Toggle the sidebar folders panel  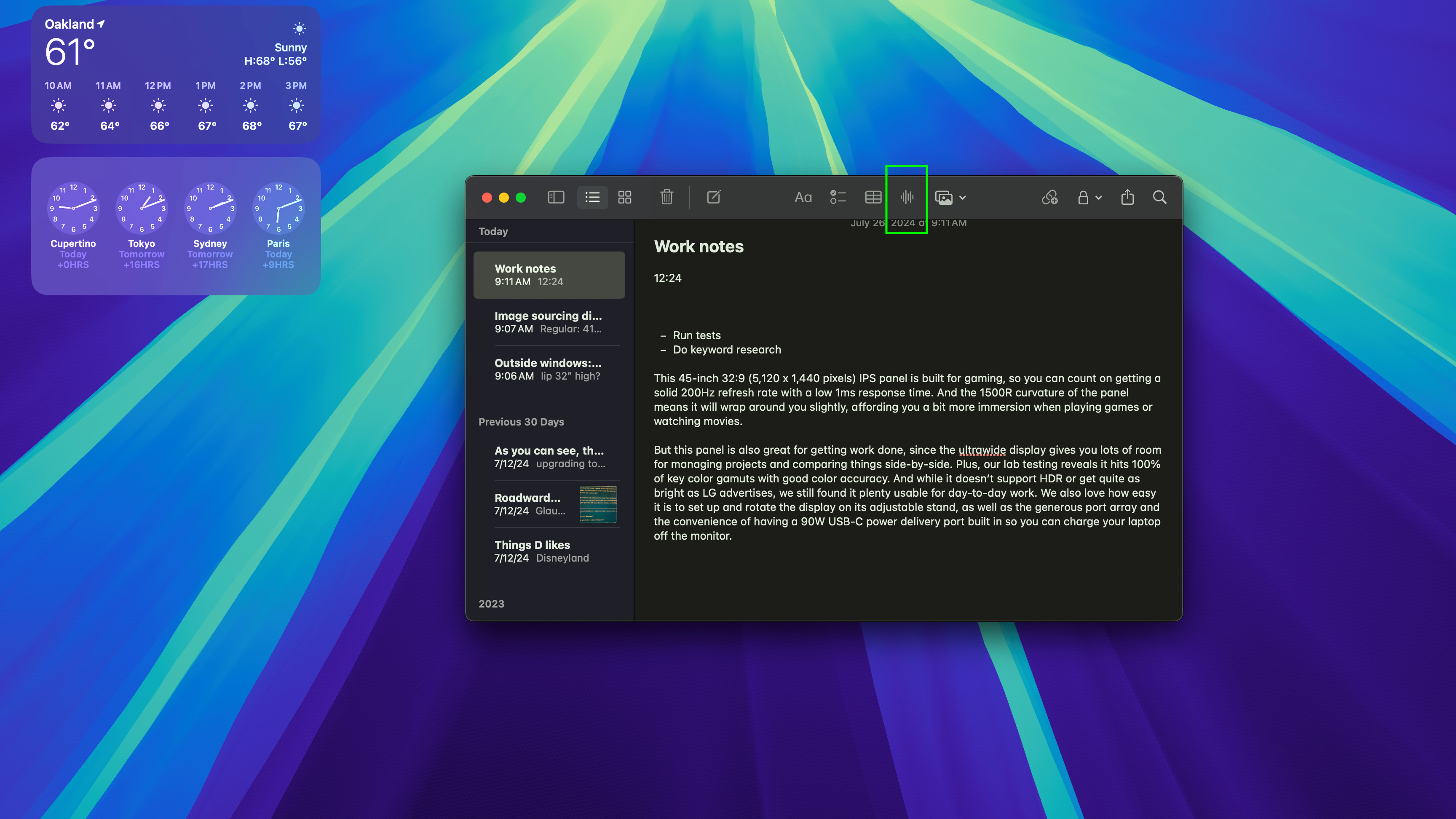click(x=556, y=197)
